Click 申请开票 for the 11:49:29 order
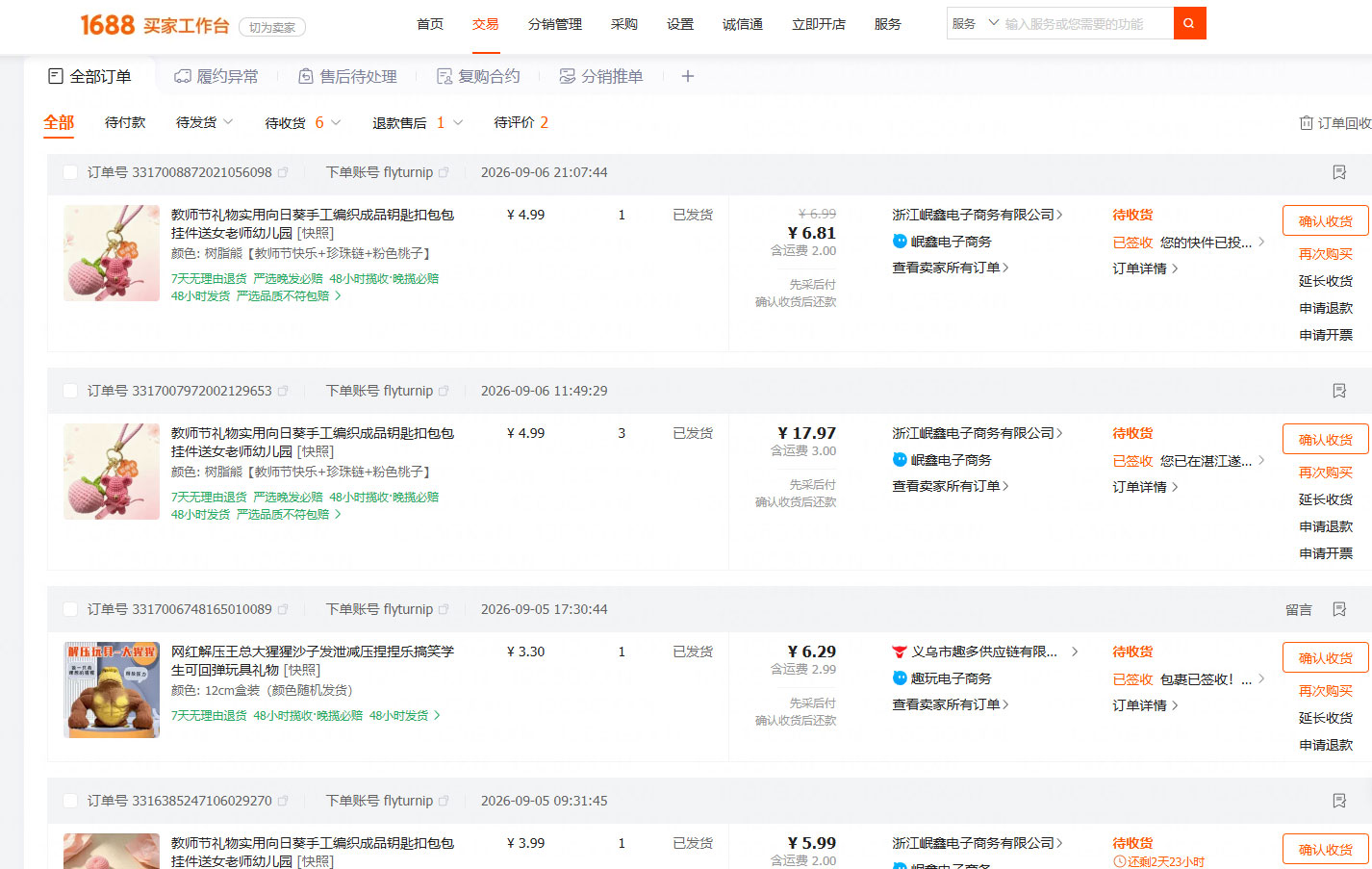This screenshot has width=1372, height=869. coord(1326,553)
